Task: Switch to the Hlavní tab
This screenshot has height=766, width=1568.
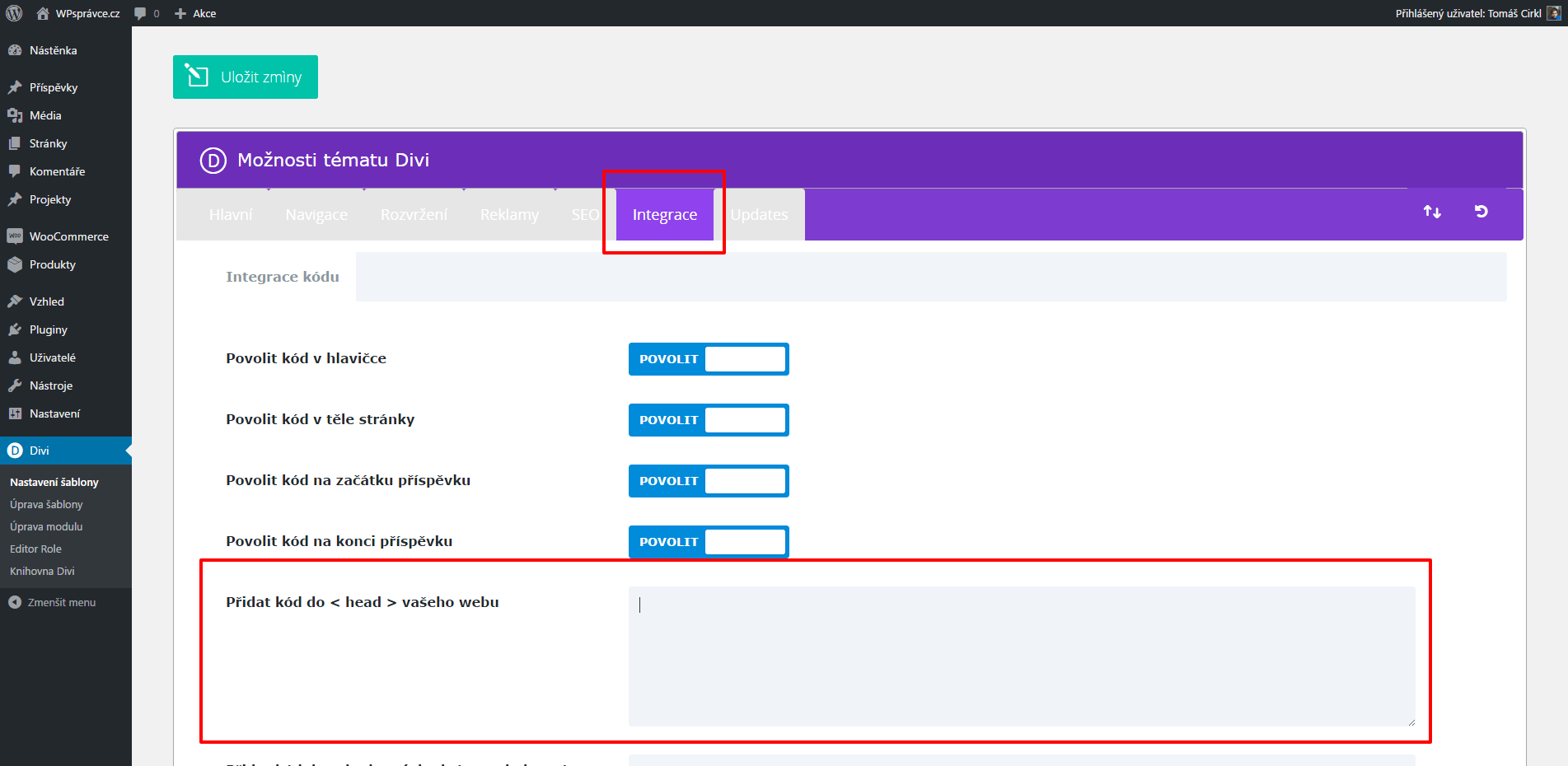Action: [231, 214]
